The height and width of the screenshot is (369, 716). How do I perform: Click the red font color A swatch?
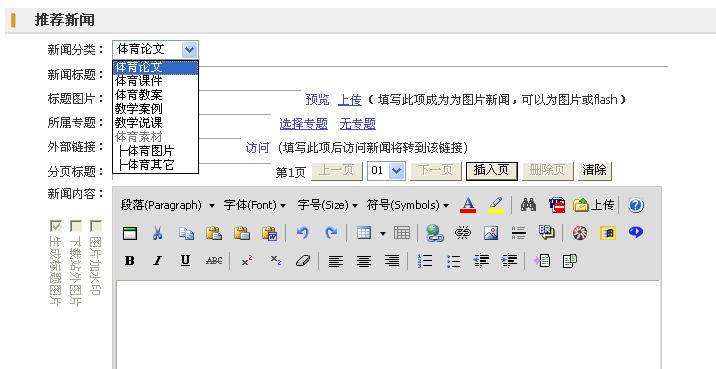coord(468,205)
